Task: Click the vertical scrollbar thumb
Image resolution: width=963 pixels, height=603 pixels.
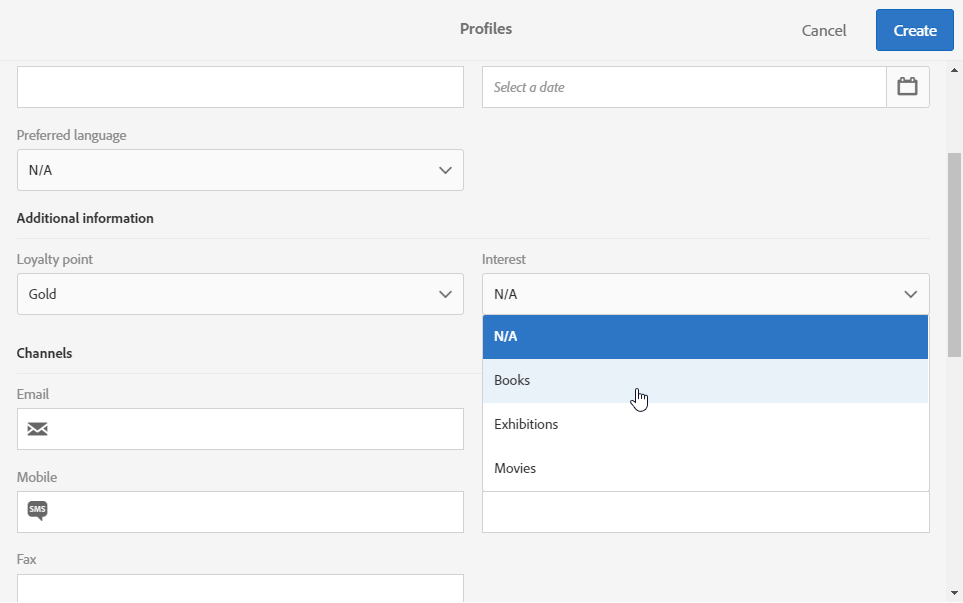Action: [954, 255]
